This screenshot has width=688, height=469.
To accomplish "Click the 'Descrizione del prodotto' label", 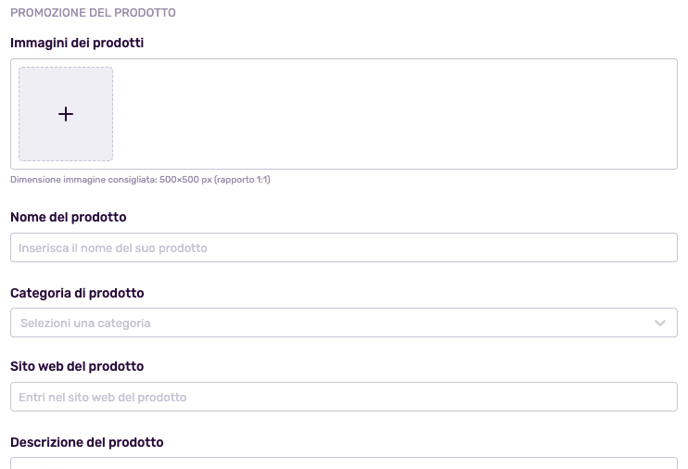I will [x=86, y=442].
